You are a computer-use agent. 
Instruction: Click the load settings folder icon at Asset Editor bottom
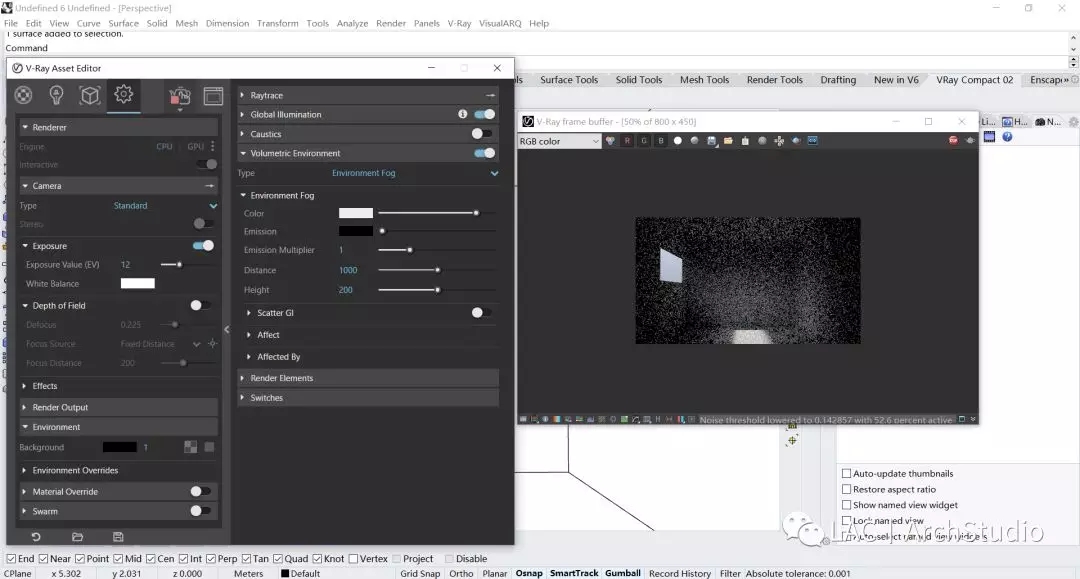point(77,536)
